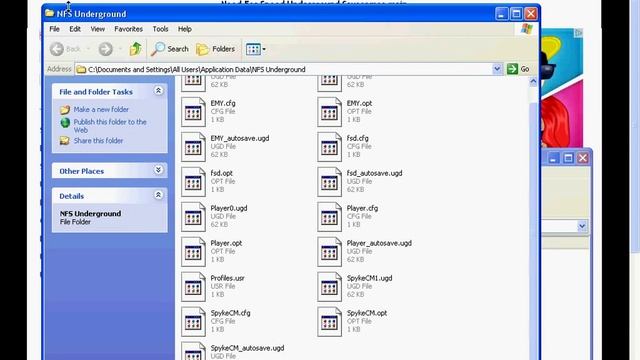Image resolution: width=640 pixels, height=360 pixels.
Task: Maximize the background window
Action: pyautogui.click(x=568, y=158)
